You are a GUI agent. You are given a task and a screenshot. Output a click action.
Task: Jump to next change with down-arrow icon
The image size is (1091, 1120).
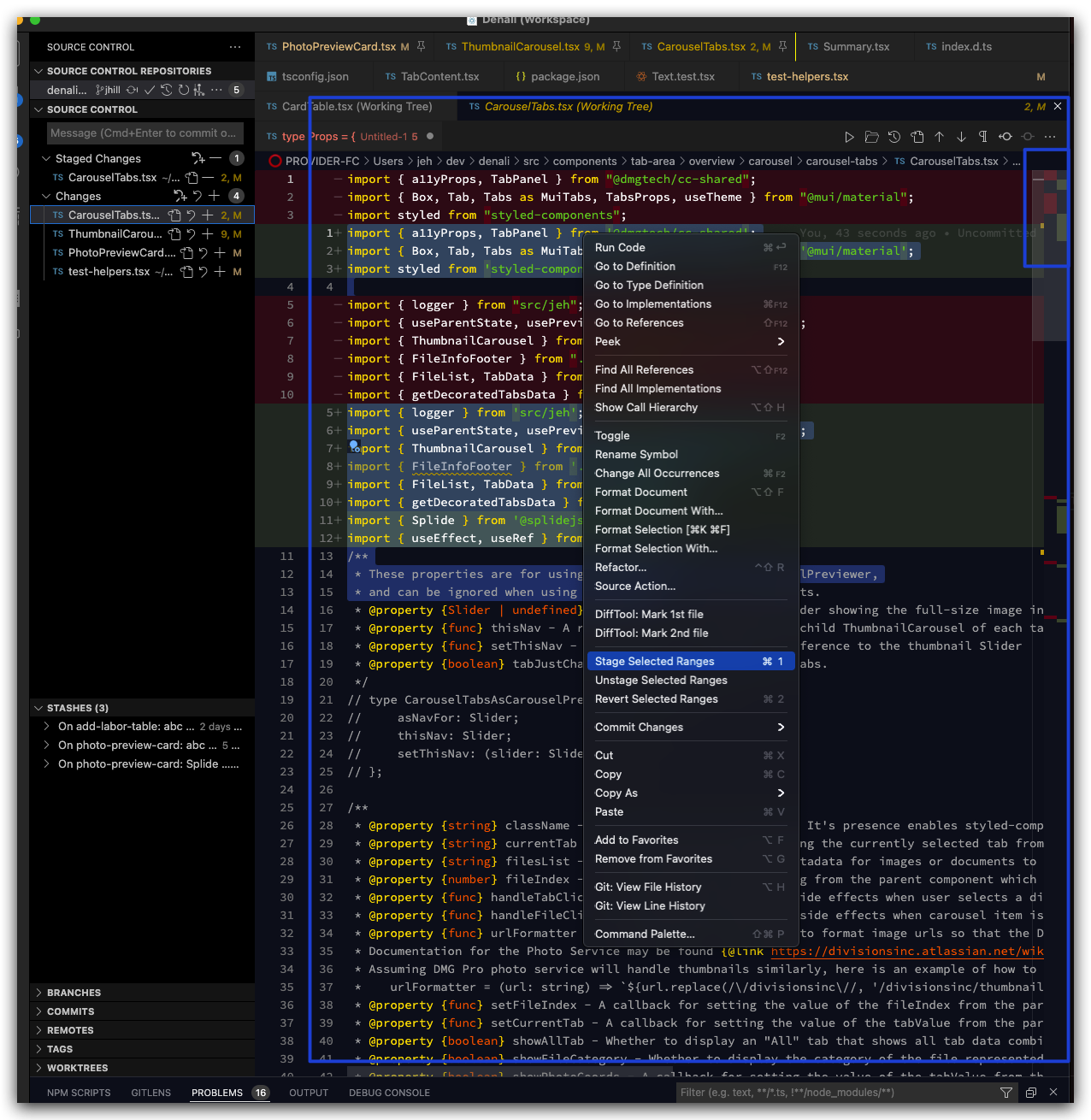coord(961,137)
